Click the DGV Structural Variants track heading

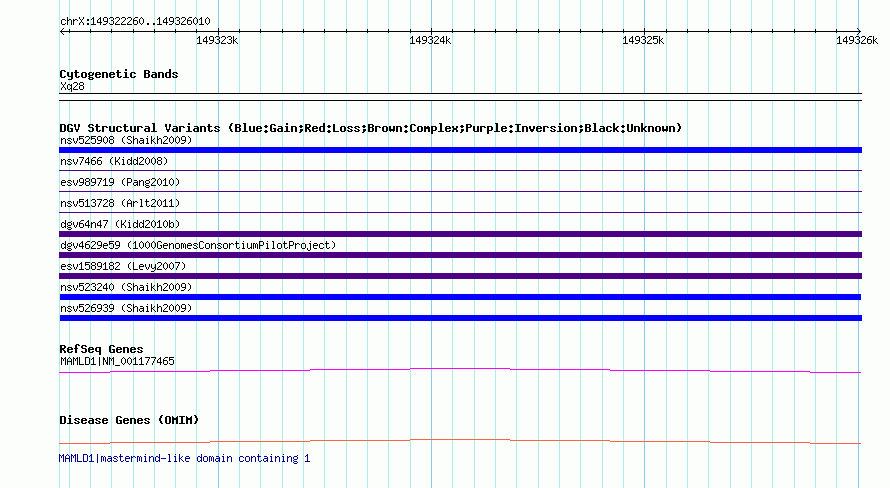coord(370,128)
